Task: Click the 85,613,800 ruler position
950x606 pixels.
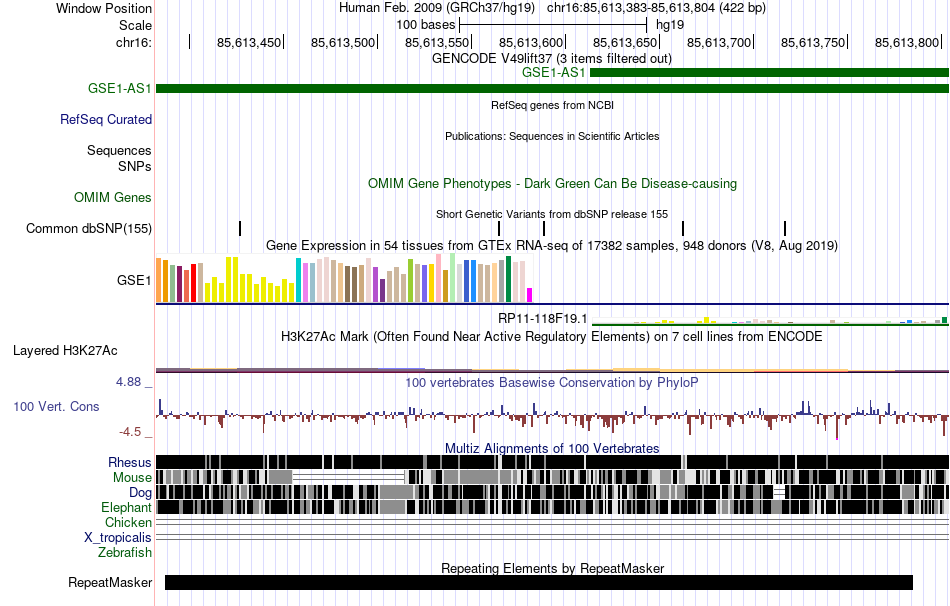Action: [x=907, y=42]
